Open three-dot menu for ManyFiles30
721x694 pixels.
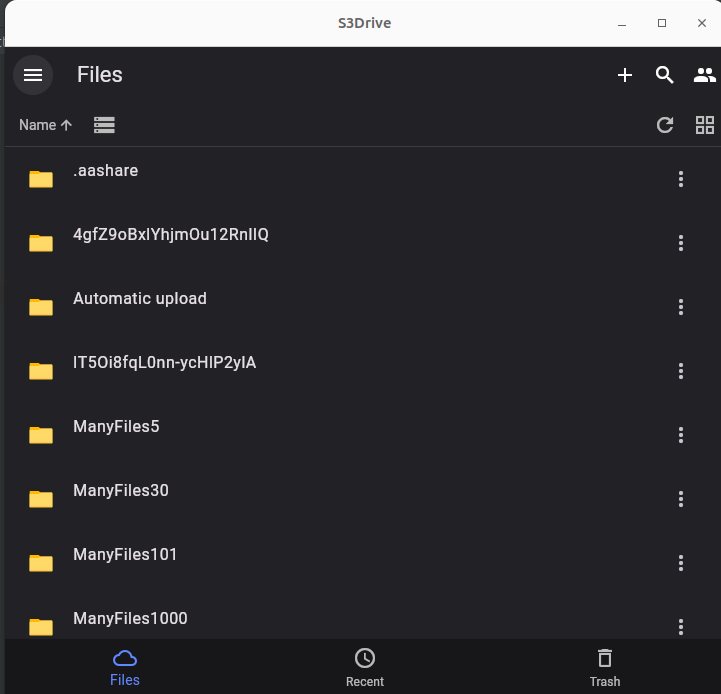[681, 499]
